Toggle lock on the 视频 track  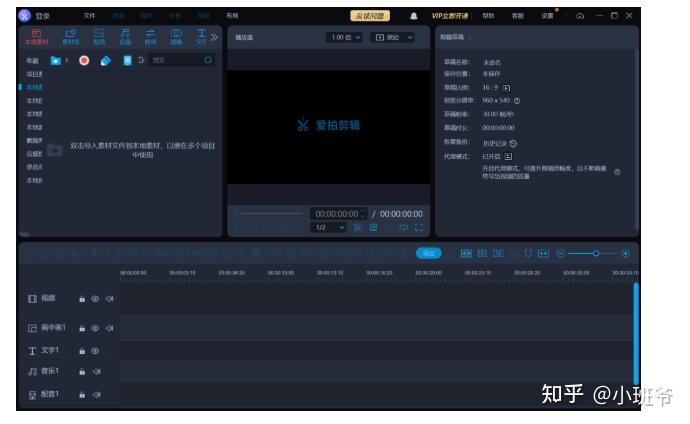82,299
